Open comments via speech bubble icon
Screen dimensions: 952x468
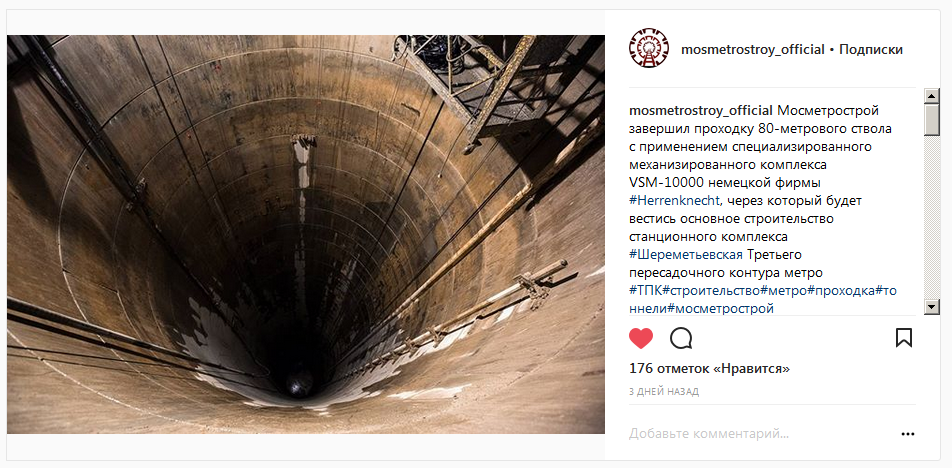point(681,338)
